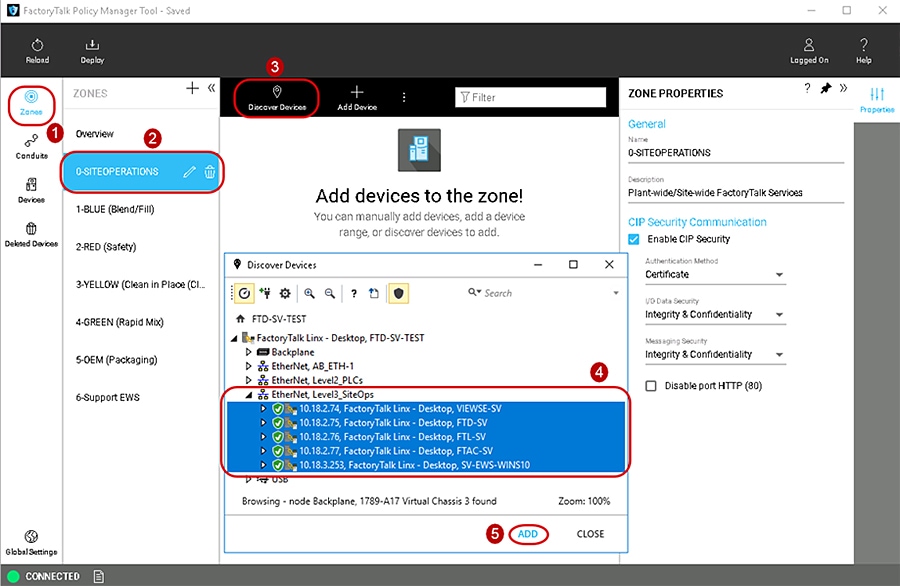Expand the Backplane tree node

[249, 352]
